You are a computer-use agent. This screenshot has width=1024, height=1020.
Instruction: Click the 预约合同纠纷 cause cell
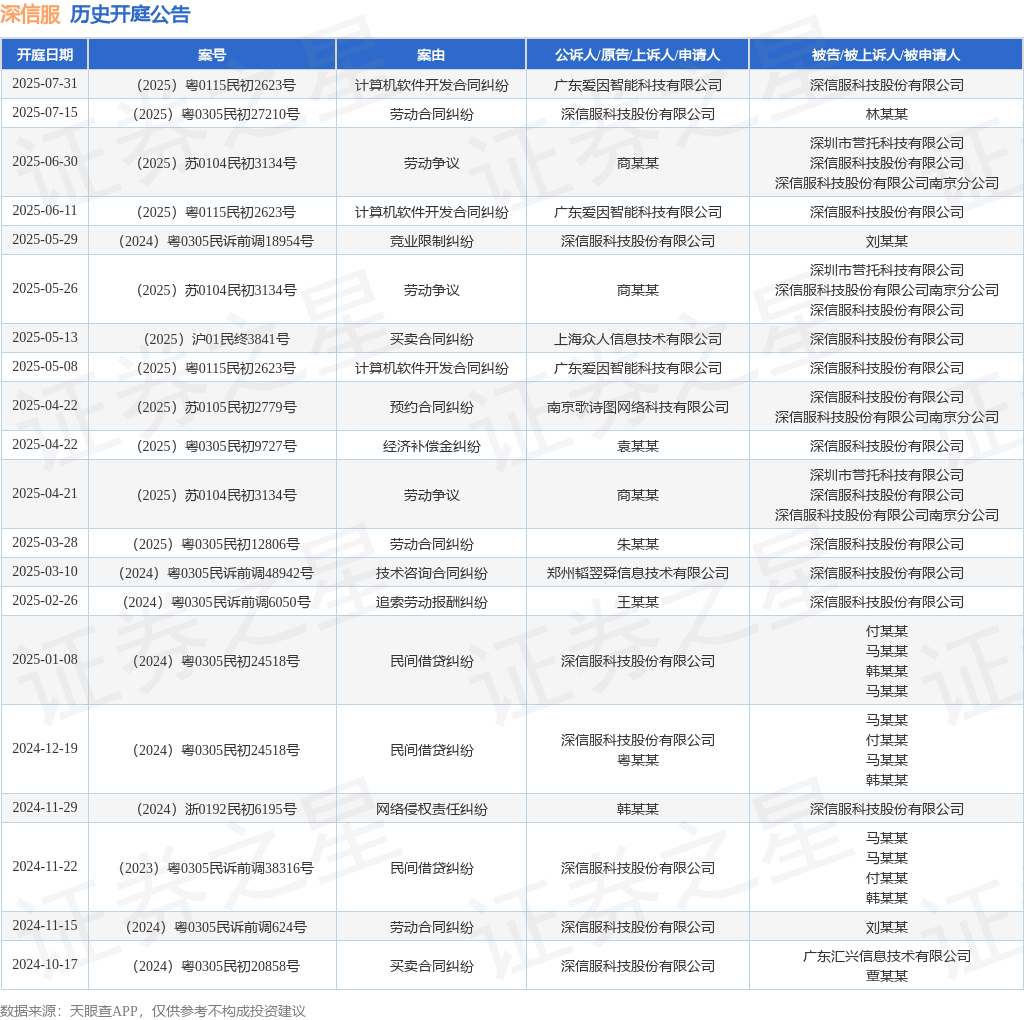pyautogui.click(x=431, y=407)
